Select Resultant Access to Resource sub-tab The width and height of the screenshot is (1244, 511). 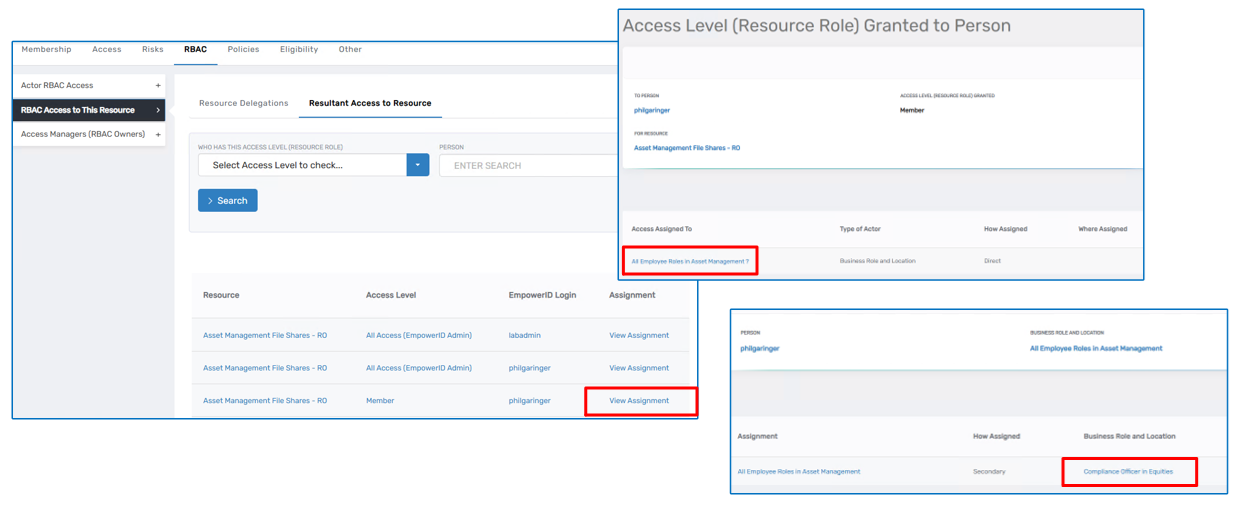(370, 103)
